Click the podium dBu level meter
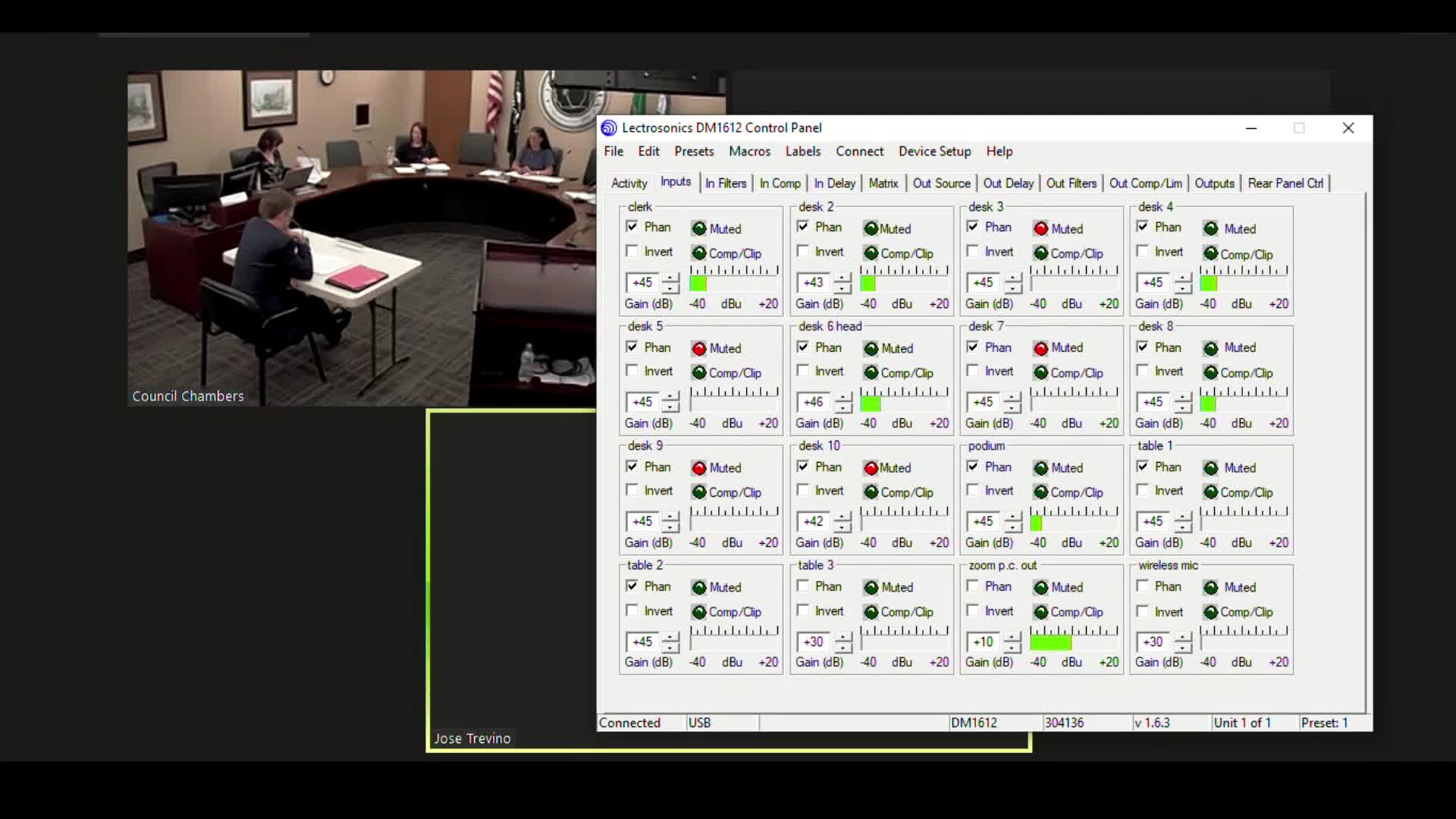 [x=1072, y=522]
